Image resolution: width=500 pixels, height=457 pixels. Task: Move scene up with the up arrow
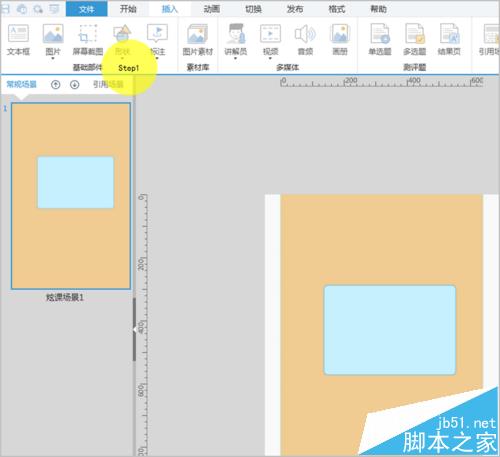coord(56,85)
